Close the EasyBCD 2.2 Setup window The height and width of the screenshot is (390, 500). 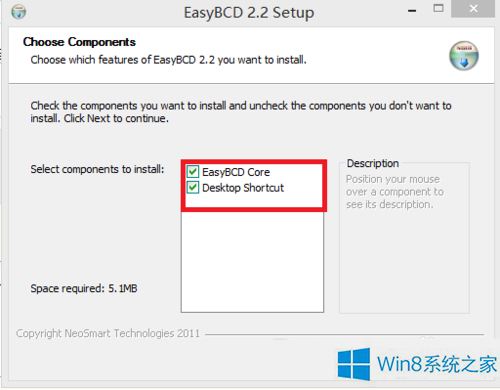(x=473, y=9)
